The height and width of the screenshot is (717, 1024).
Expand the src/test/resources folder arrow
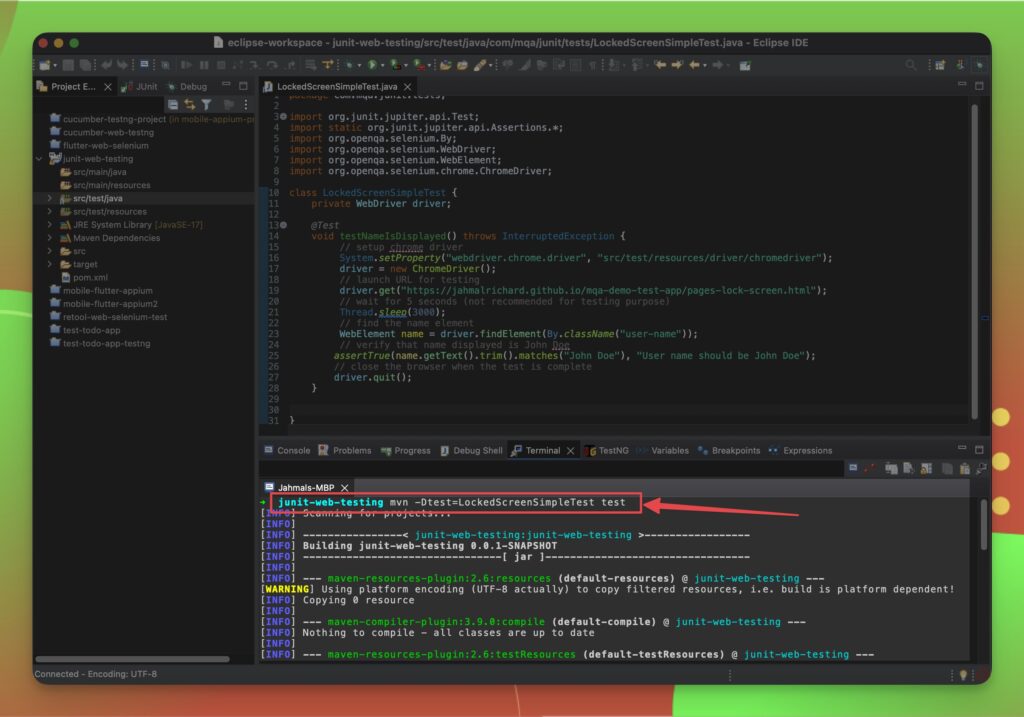[50, 211]
